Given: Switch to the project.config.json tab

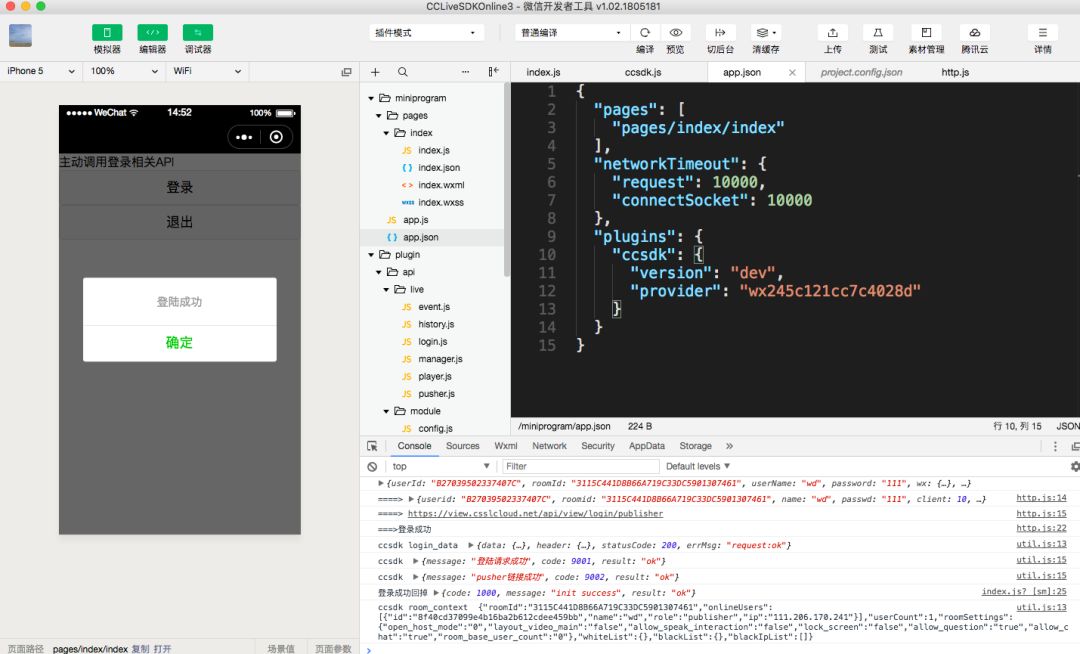Looking at the screenshot, I should pos(861,72).
